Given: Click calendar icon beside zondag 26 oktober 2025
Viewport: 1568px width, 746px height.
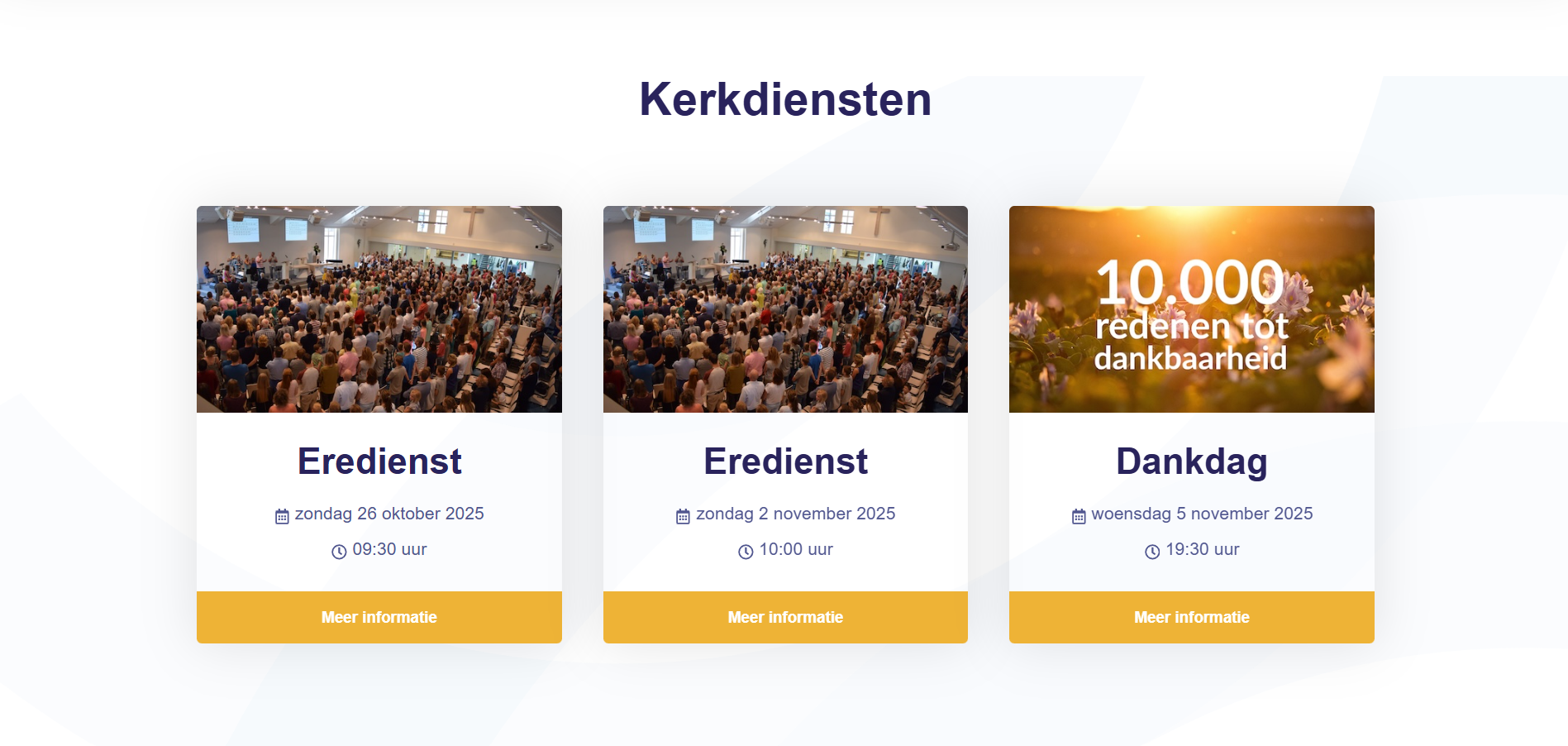Looking at the screenshot, I should 282,516.
